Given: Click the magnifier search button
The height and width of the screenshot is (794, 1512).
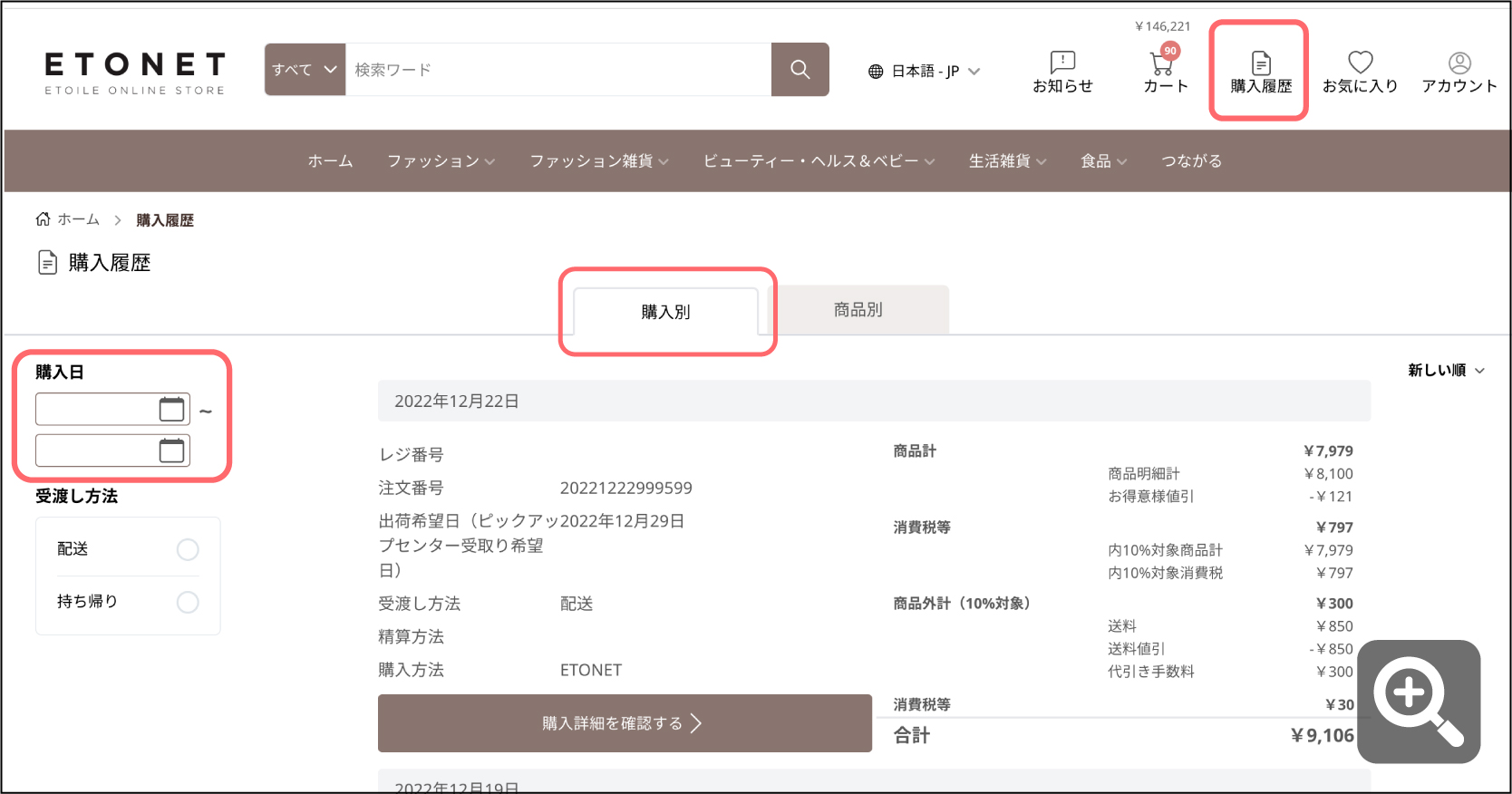Looking at the screenshot, I should (x=800, y=69).
